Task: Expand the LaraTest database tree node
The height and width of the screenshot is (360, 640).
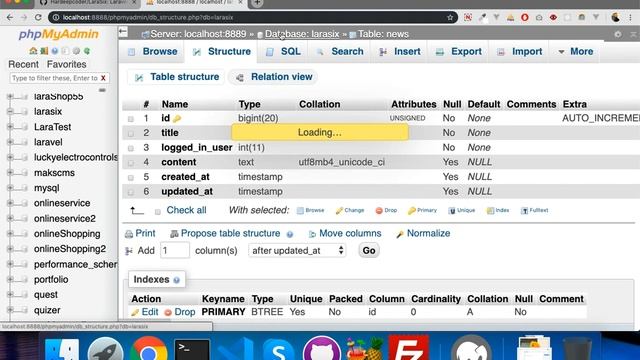Action: click(10, 127)
